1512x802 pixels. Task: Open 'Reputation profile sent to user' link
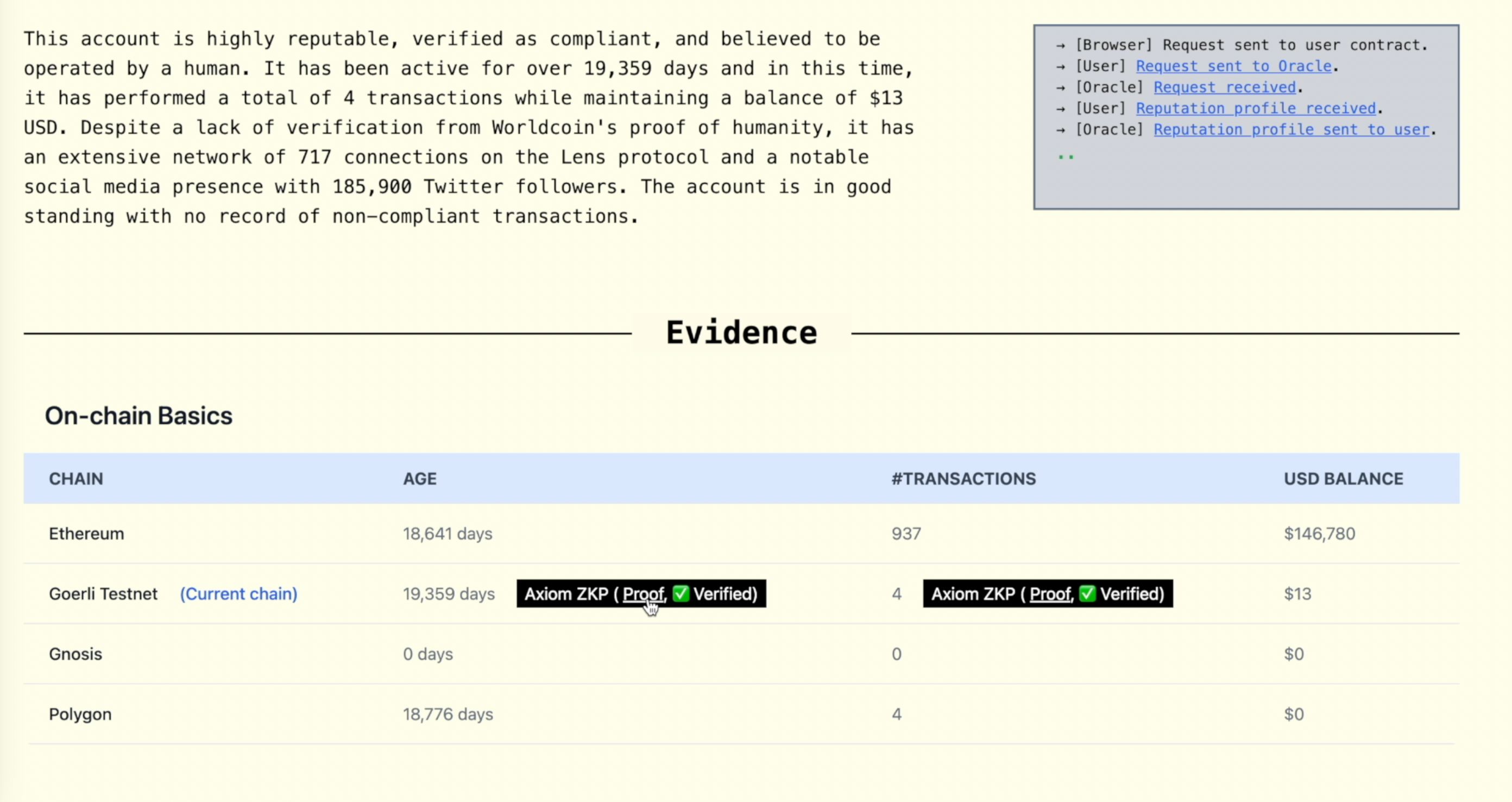(1291, 130)
